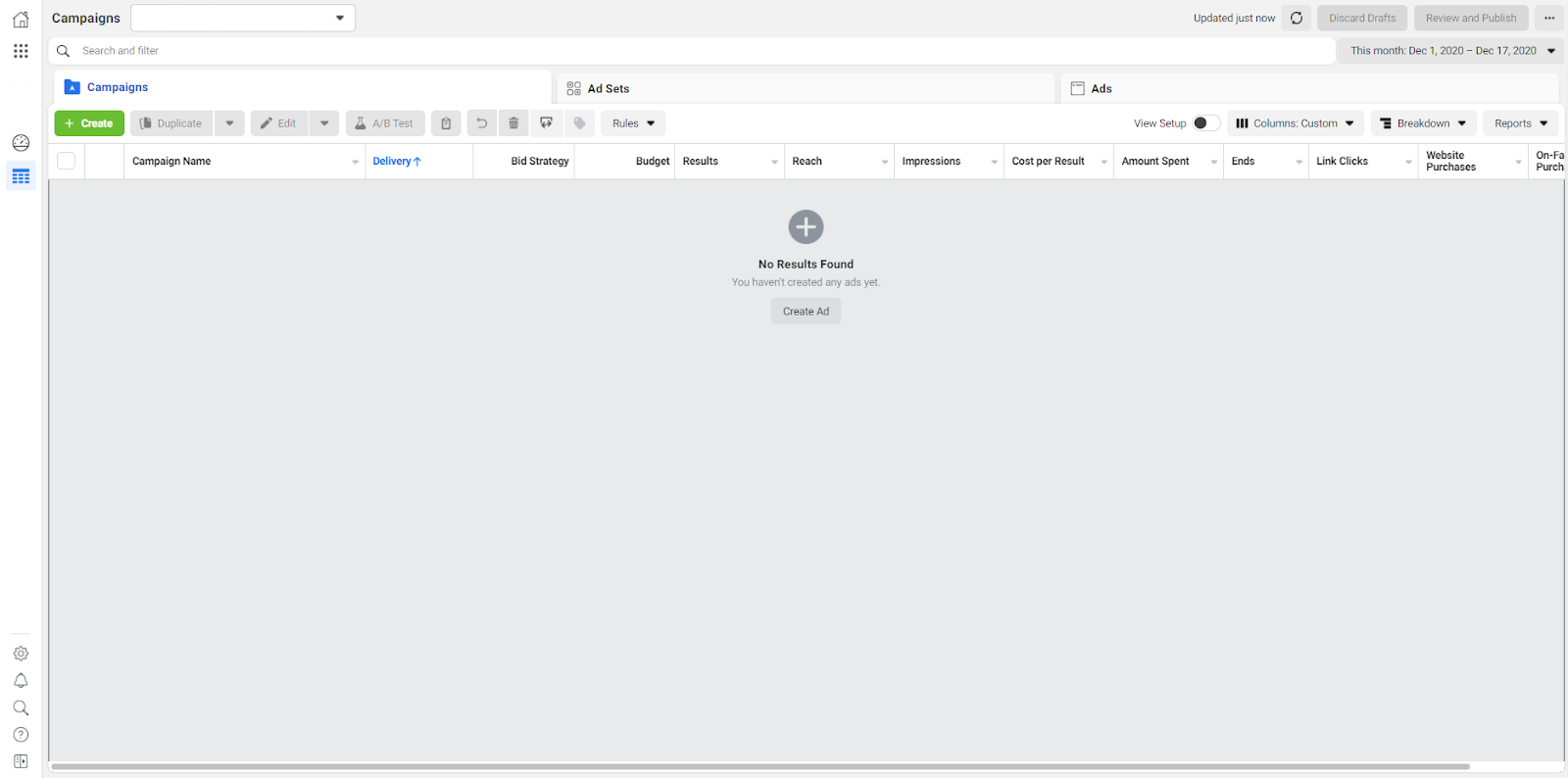Click the 'No Results Found' message
The width and height of the screenshot is (1568, 778).
pos(806,265)
